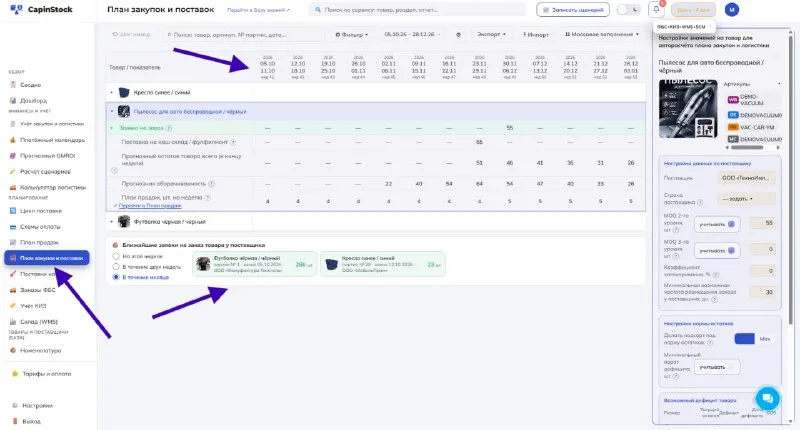Open Настройки in sidebar
The image size is (800, 430).
pyautogui.click(x=37, y=406)
